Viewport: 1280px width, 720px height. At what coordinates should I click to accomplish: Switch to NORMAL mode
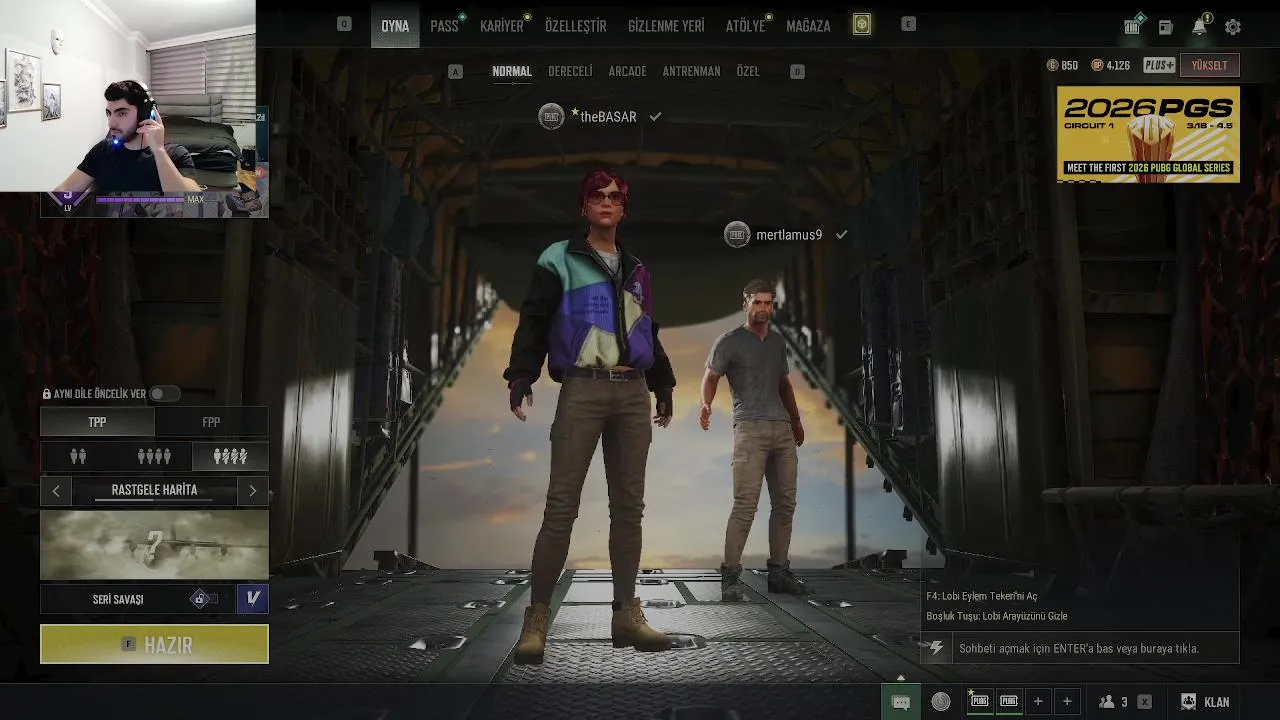pos(512,72)
